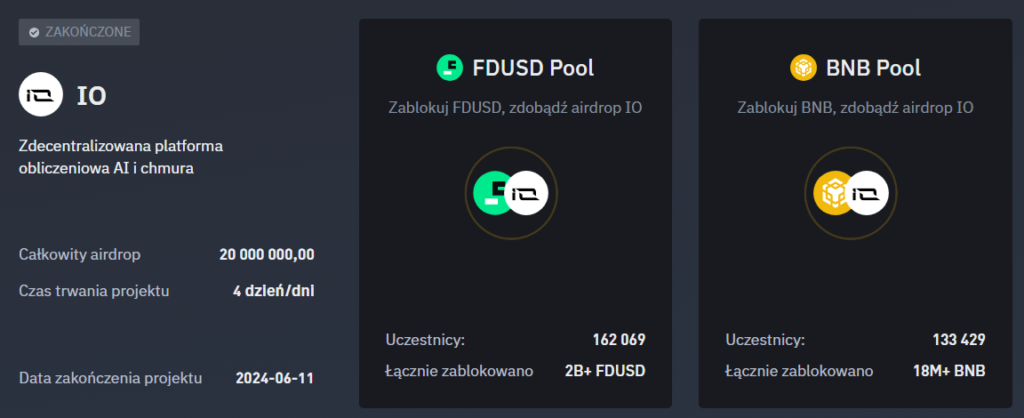Click the ZAKOŃCZONE status badge

(x=79, y=32)
